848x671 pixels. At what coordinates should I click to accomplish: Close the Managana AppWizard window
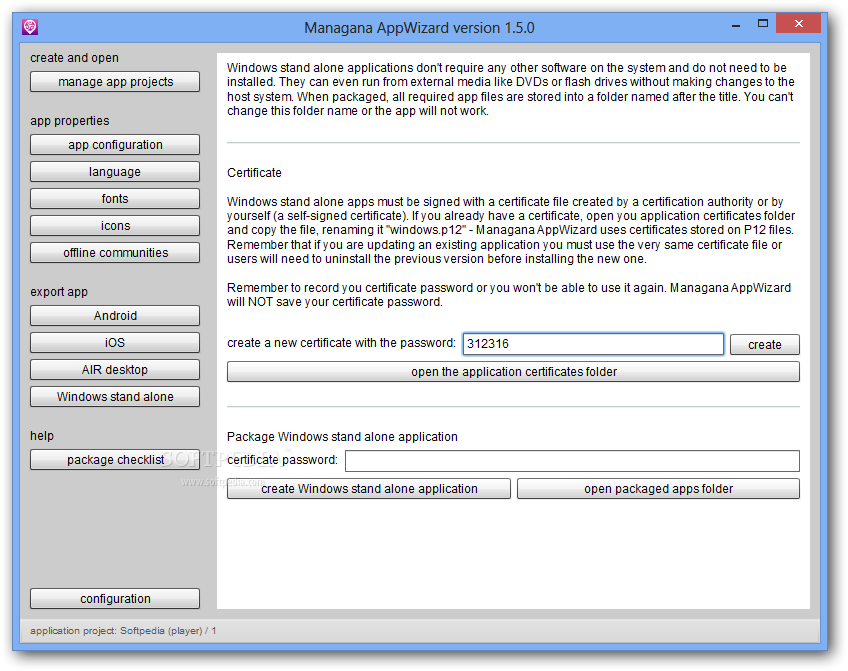799,24
